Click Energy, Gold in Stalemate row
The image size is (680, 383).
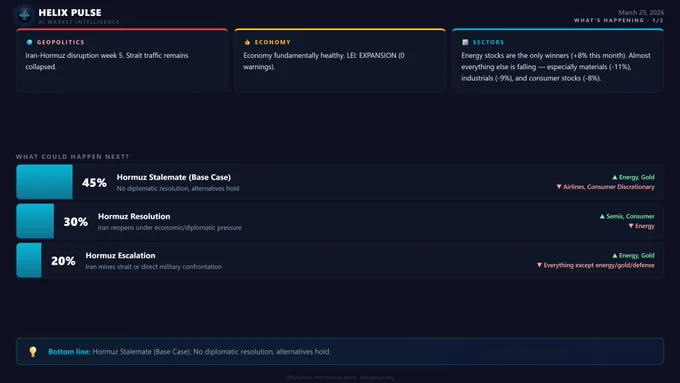637,177
